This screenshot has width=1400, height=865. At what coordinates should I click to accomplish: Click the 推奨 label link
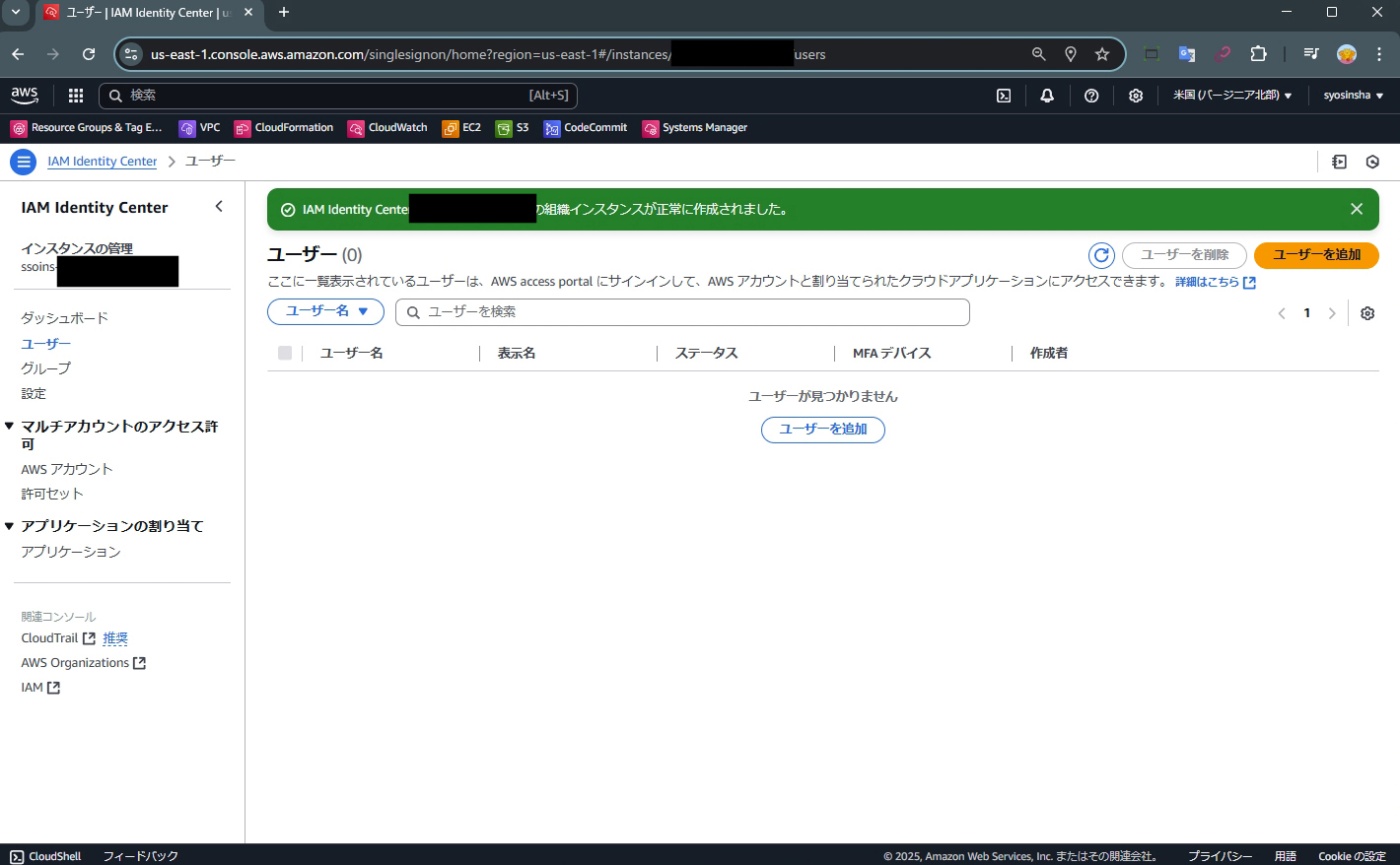pyautogui.click(x=115, y=638)
